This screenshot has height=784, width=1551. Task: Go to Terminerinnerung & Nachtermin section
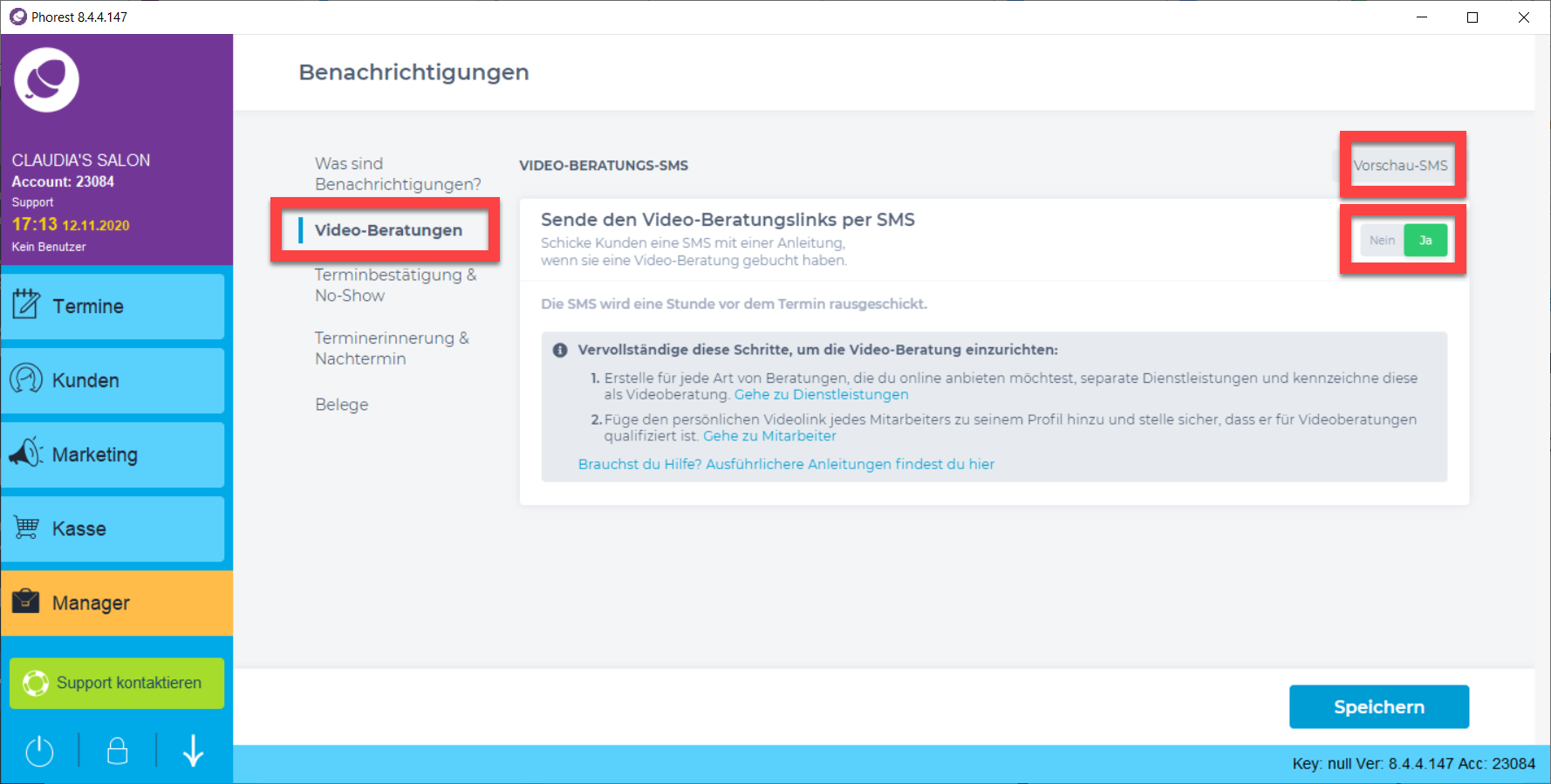[392, 348]
